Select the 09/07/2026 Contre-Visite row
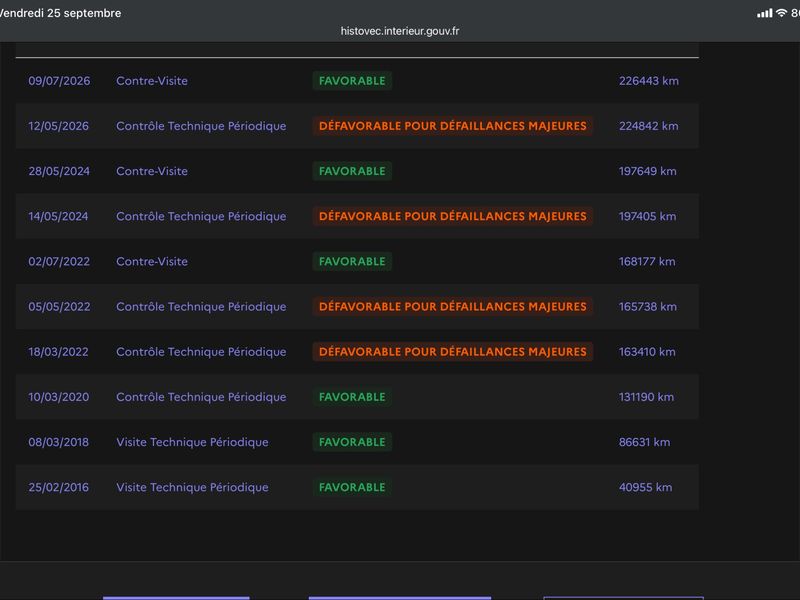Screen dimensions: 800x600 357,81
